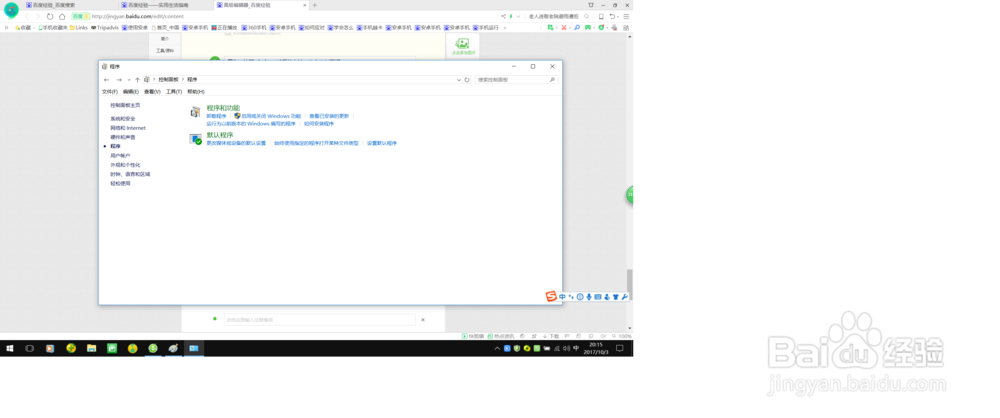
Task: Click the browser home button
Action: point(62,16)
